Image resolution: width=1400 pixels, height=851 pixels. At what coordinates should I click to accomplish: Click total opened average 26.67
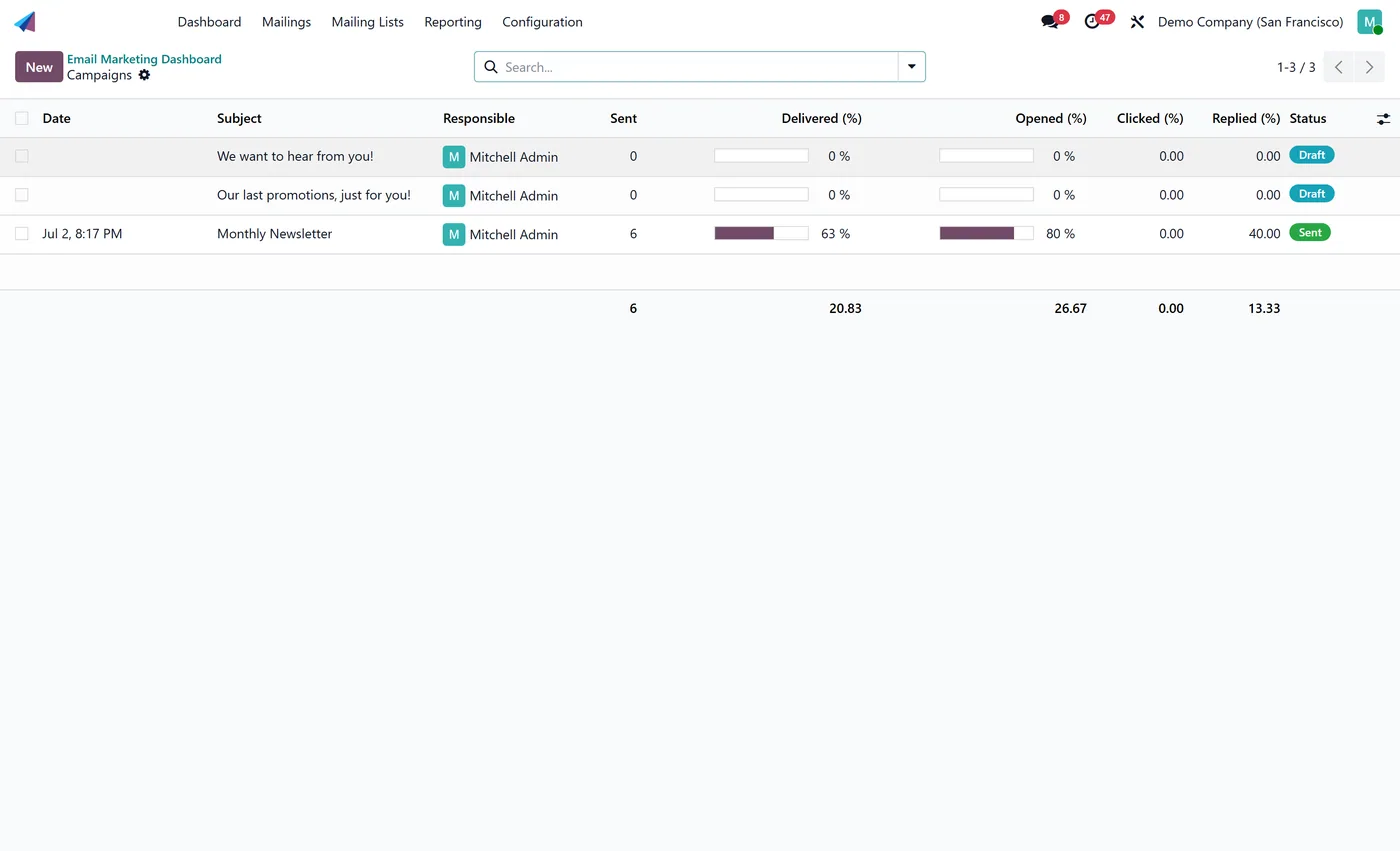[1070, 308]
